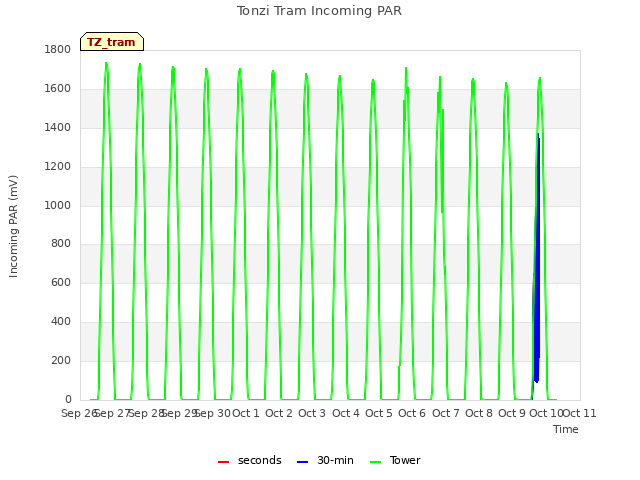This screenshot has height=480, width=640.
Task: Click the Oct 11 date tick label
Action: (x=580, y=413)
